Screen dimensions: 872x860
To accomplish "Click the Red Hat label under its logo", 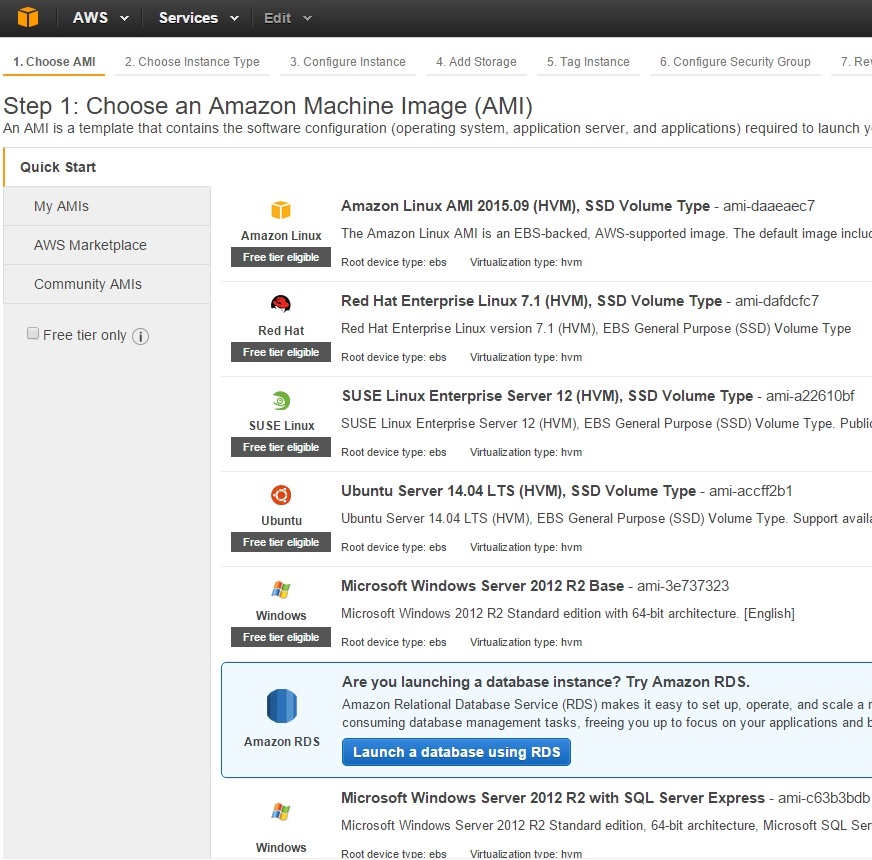I will [x=281, y=330].
